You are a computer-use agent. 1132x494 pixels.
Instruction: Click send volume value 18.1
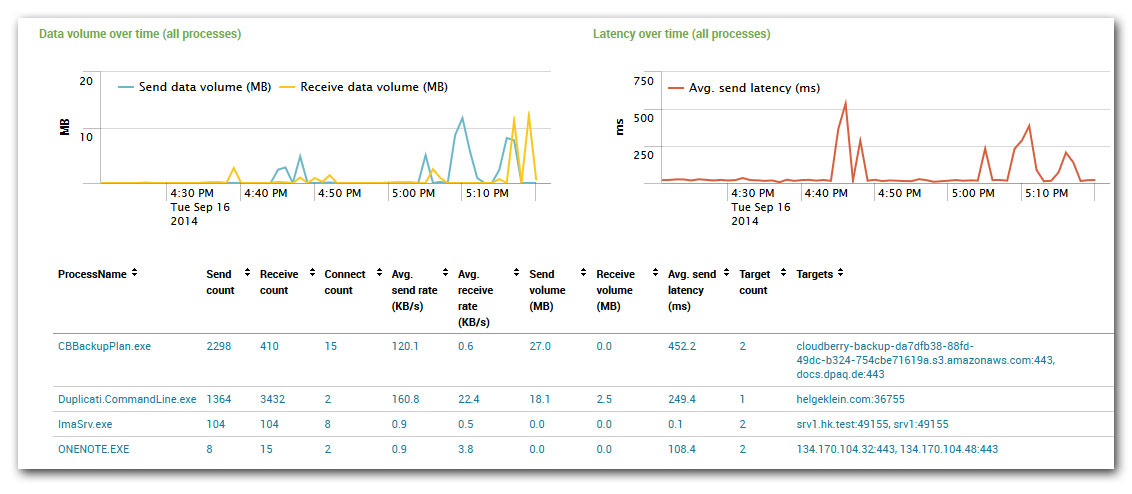point(540,399)
